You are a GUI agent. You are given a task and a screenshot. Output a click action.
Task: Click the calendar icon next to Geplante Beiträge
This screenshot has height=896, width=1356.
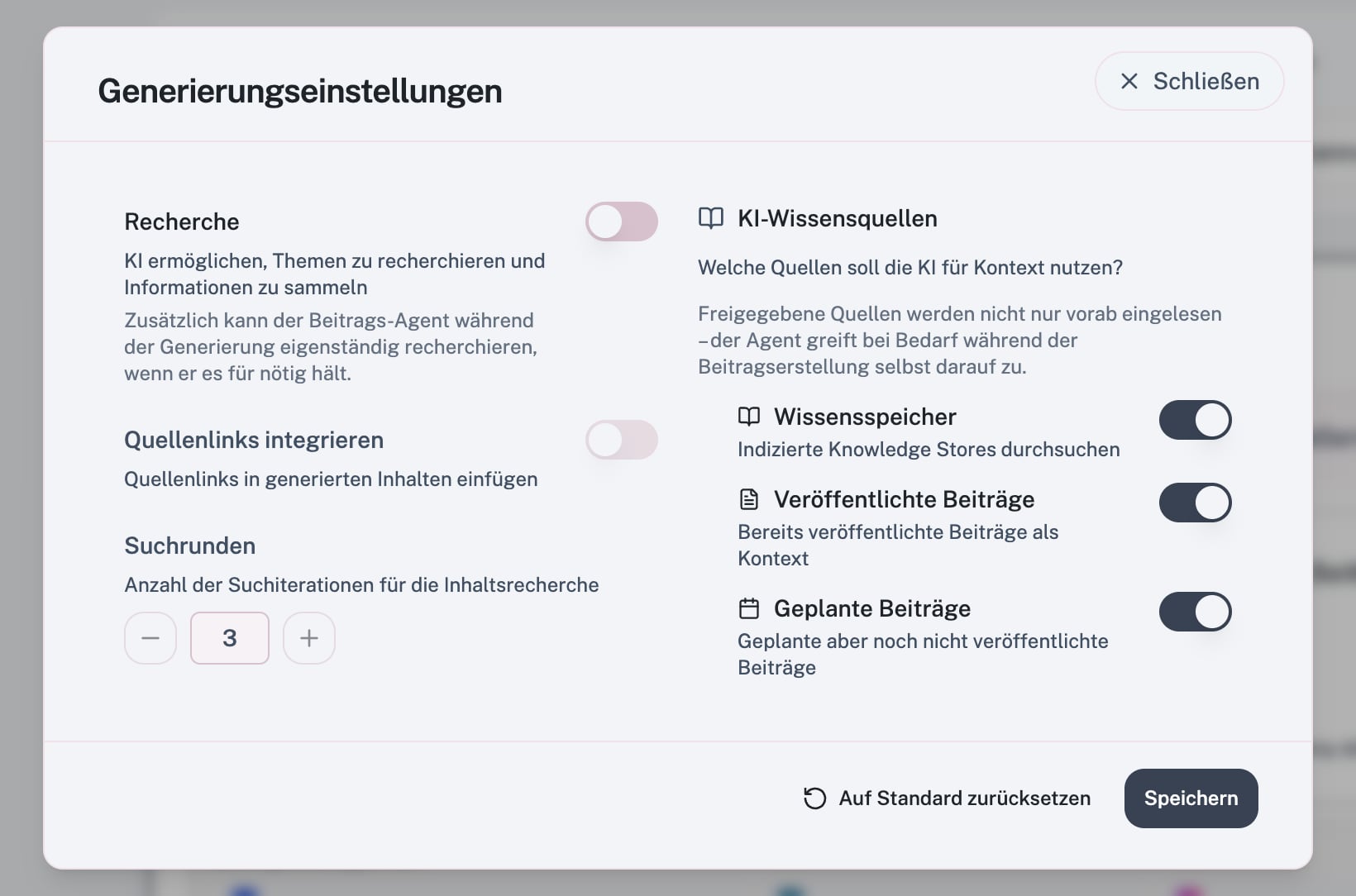[x=749, y=608]
